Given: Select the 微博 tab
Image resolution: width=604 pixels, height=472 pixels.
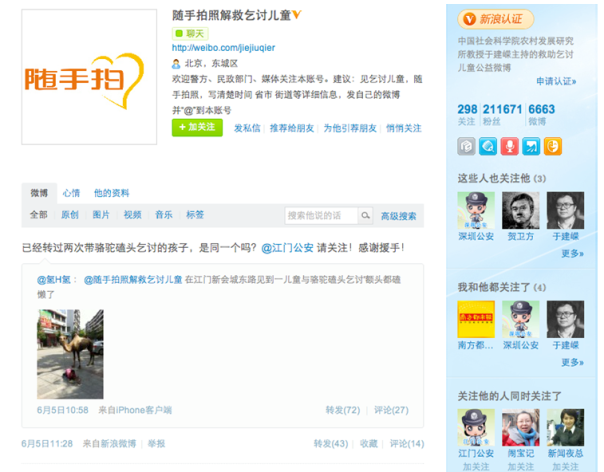Looking at the screenshot, I should pyautogui.click(x=39, y=193).
